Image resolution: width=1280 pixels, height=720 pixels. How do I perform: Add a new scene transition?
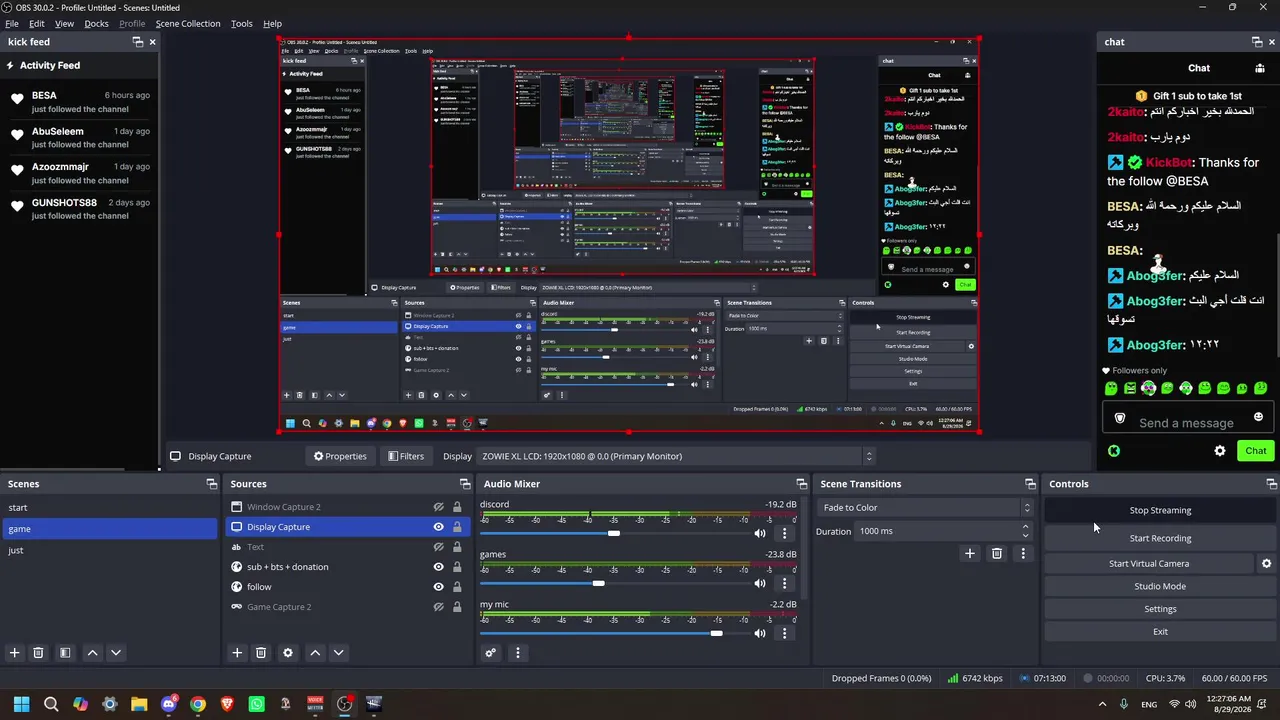(x=970, y=553)
